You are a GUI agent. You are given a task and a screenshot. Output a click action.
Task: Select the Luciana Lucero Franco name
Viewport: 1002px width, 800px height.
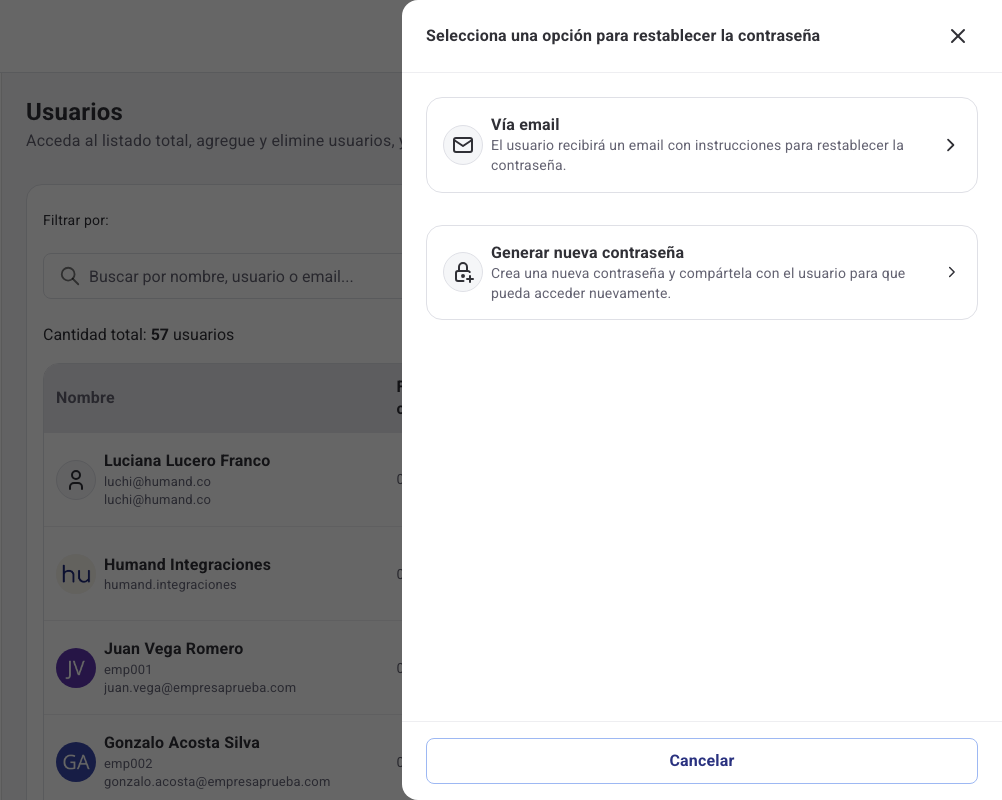(x=187, y=461)
